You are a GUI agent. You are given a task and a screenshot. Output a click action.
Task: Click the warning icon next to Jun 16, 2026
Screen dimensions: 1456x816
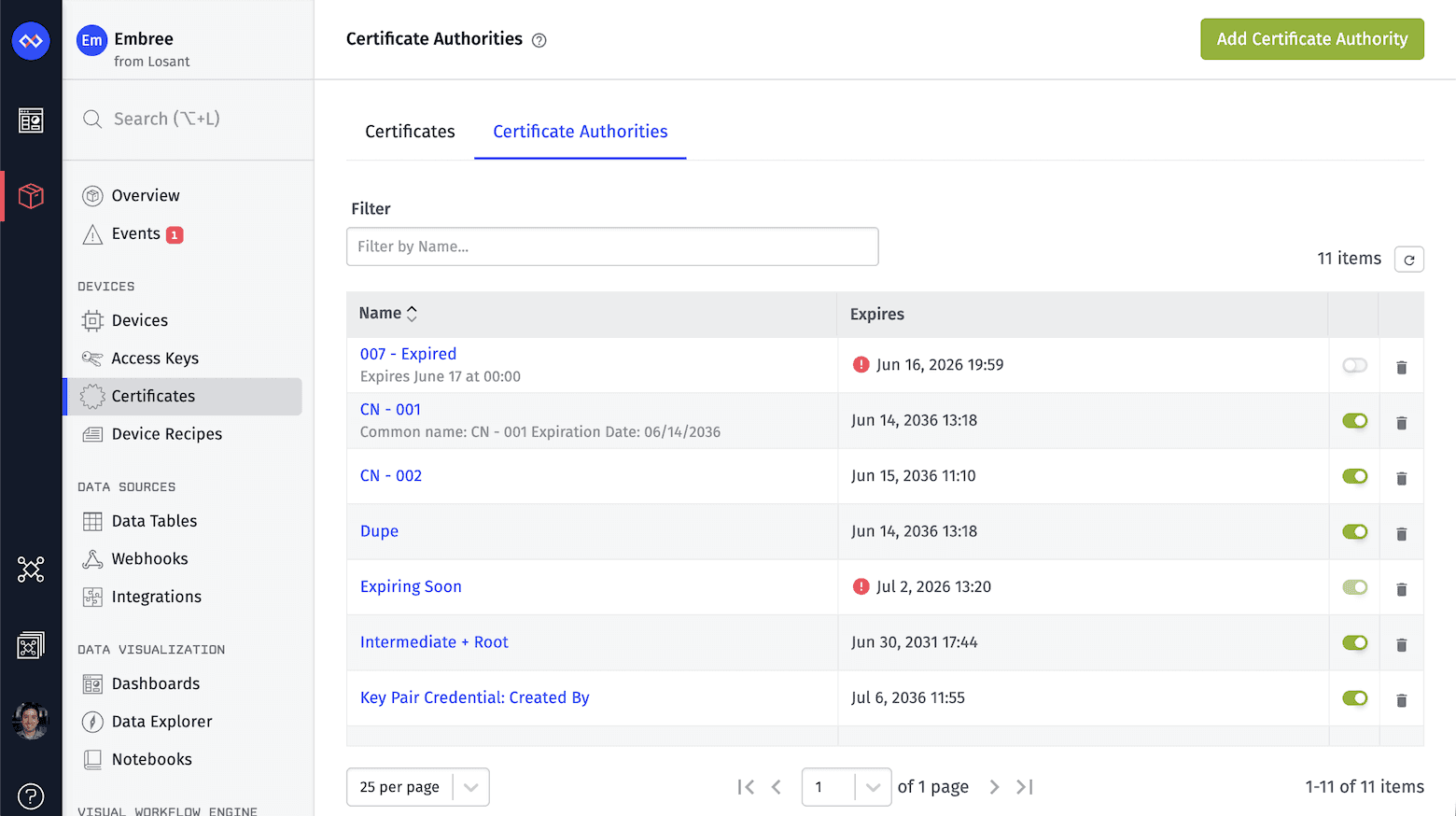(861, 364)
